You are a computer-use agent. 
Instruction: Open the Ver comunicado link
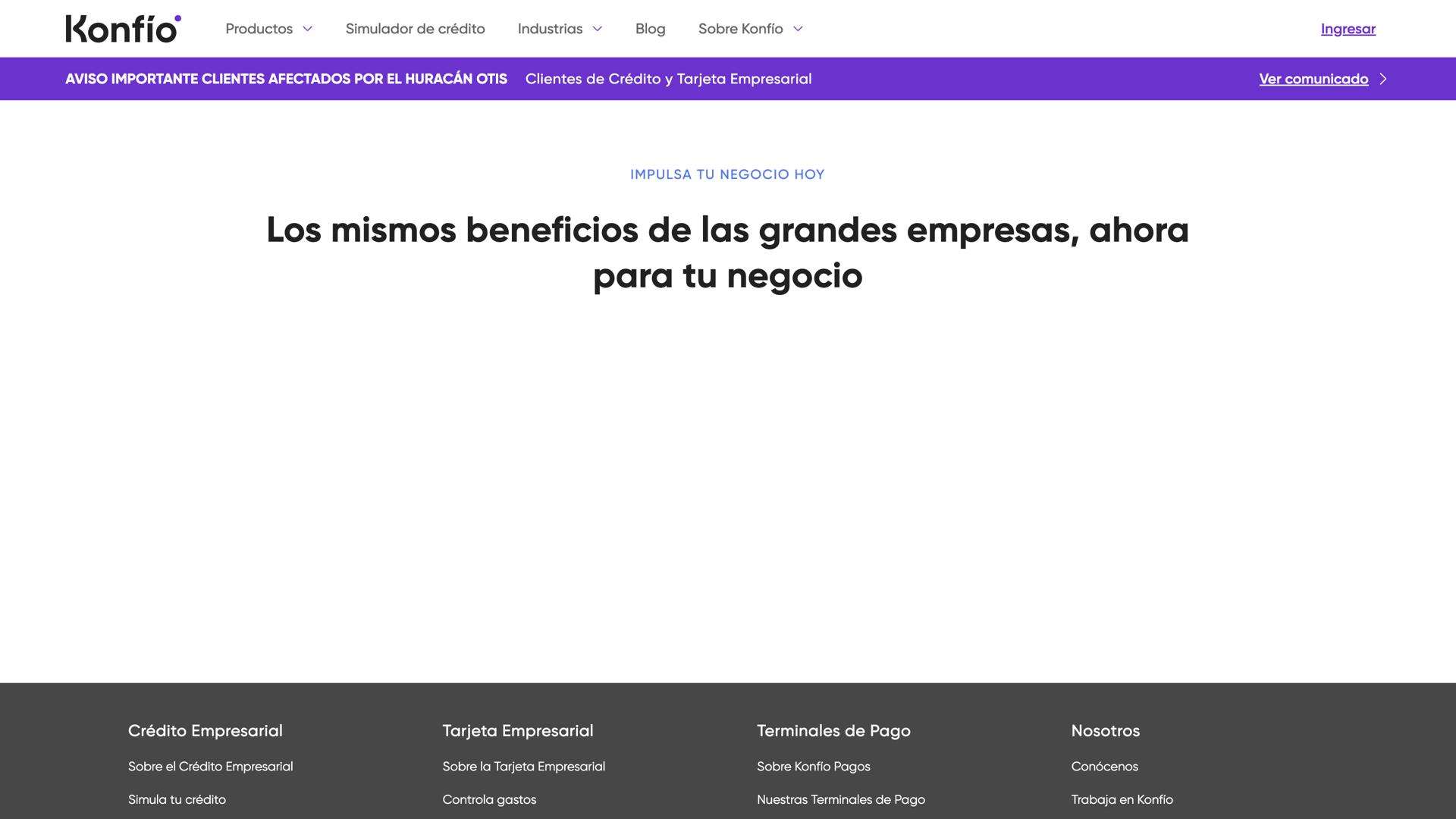click(x=1313, y=79)
